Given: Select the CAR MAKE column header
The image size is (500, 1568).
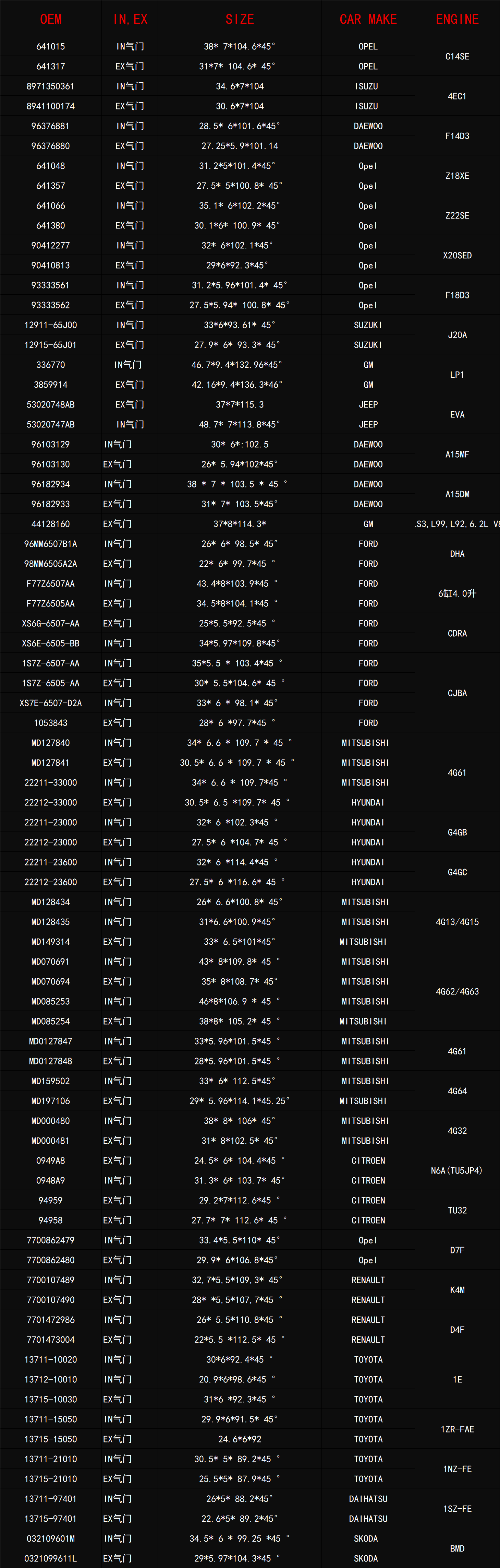Looking at the screenshot, I should [368, 20].
